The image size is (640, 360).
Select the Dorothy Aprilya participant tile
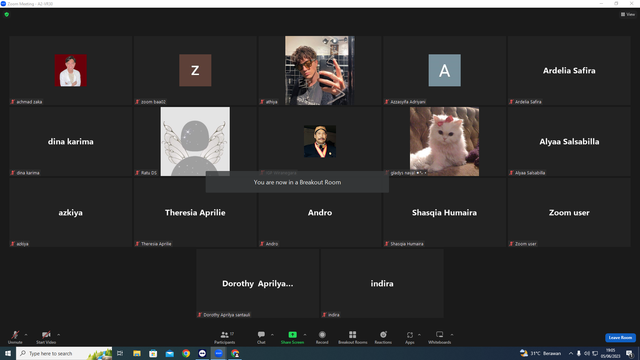(x=258, y=283)
